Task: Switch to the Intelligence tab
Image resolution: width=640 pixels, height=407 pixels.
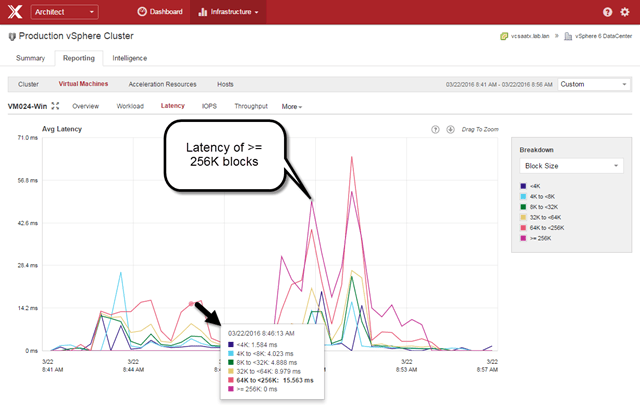Action: (x=129, y=58)
